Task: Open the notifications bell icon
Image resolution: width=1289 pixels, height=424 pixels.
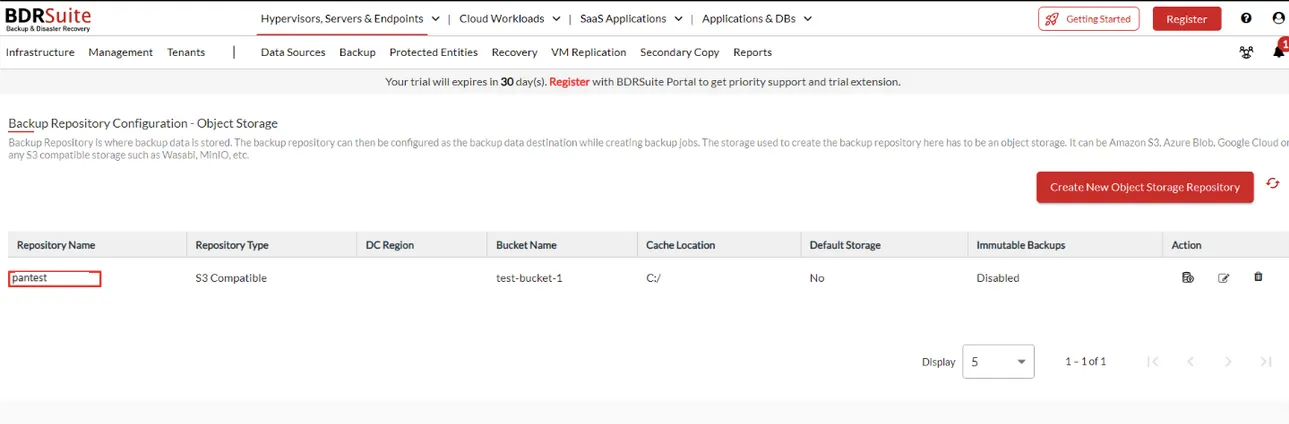Action: click(x=1278, y=51)
